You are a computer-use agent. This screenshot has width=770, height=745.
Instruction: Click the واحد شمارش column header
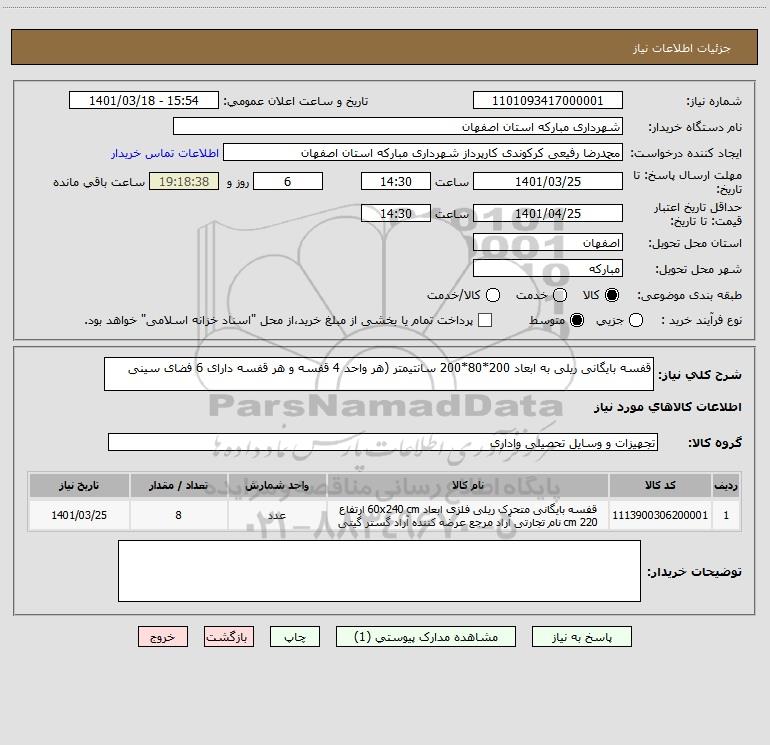coord(277,485)
